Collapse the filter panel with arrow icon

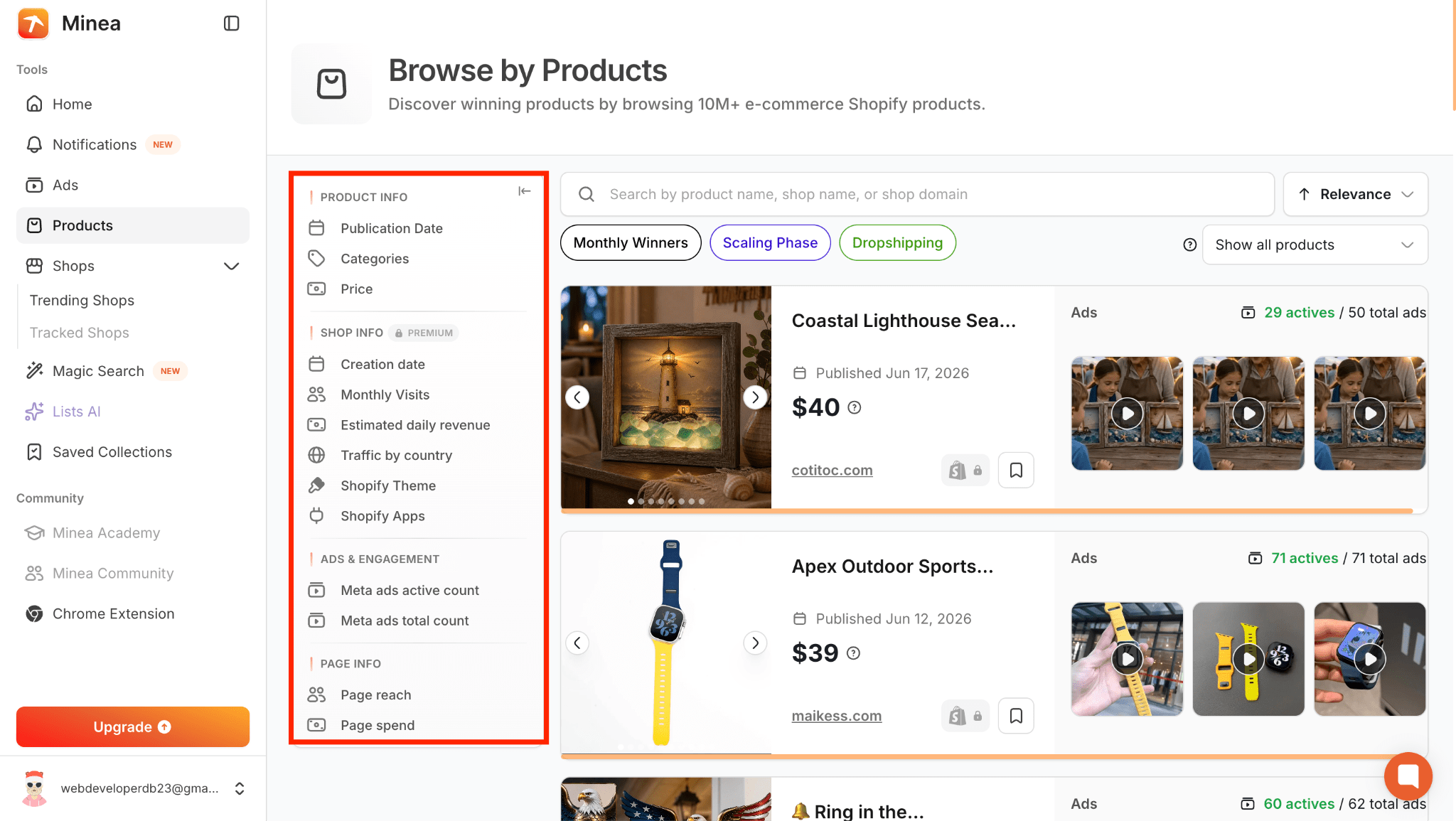524,191
